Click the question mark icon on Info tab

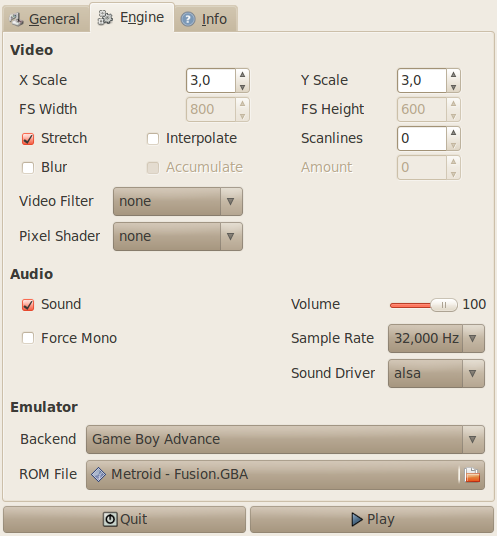(188, 19)
